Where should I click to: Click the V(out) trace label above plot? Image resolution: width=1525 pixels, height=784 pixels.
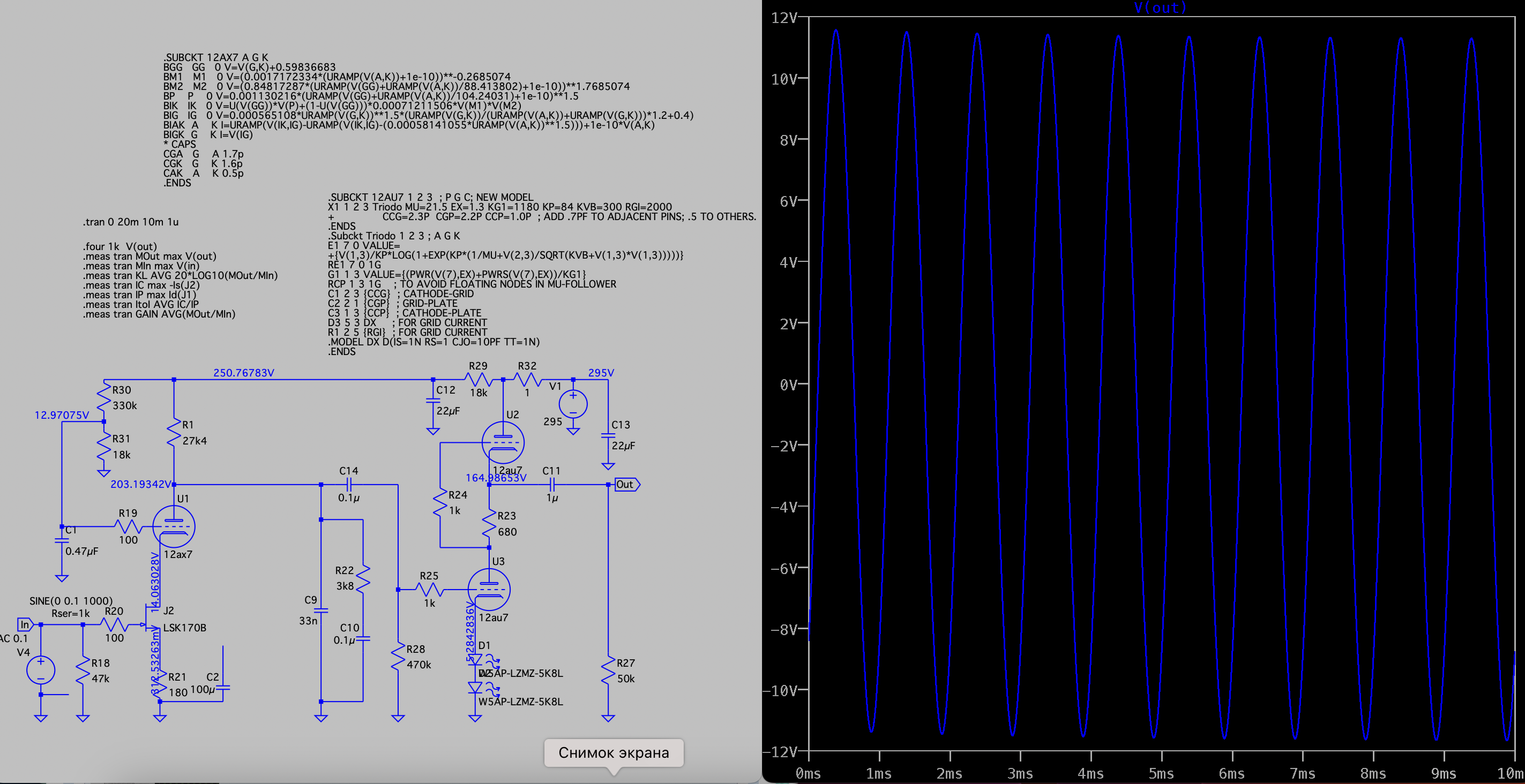pos(1160,7)
